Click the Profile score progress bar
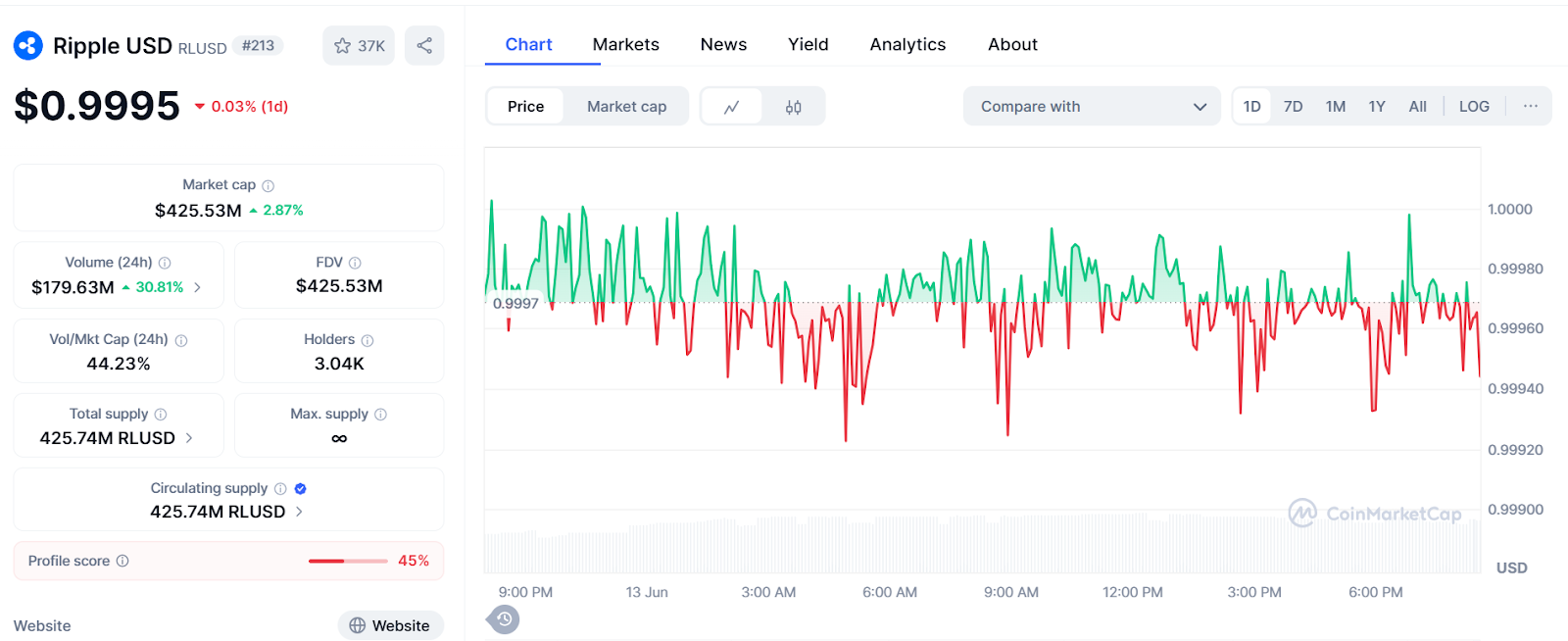Image resolution: width=1568 pixels, height=641 pixels. pyautogui.click(x=348, y=561)
